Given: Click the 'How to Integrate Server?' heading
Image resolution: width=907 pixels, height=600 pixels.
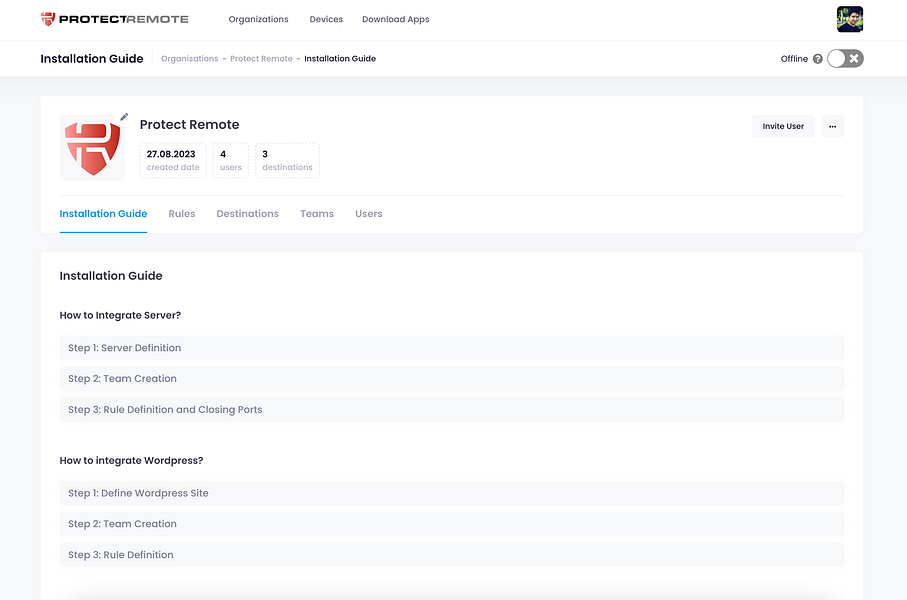Looking at the screenshot, I should tap(120, 315).
